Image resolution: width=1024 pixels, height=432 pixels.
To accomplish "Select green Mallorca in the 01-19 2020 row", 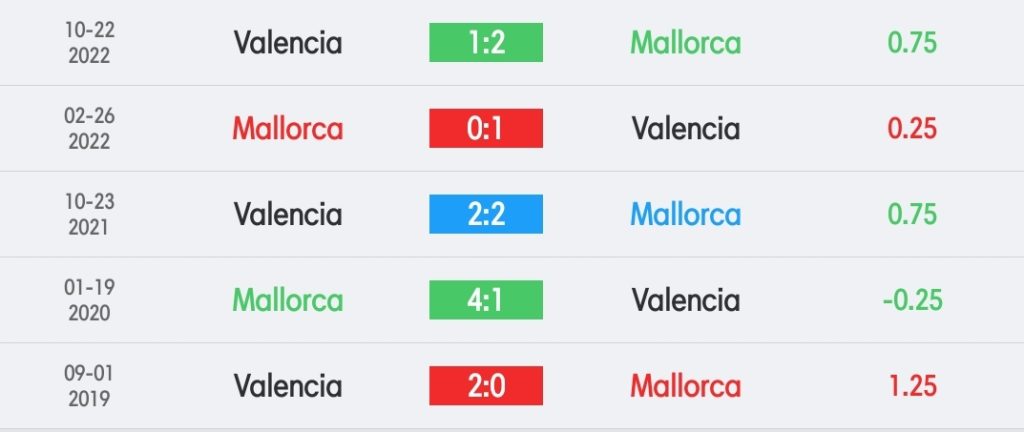I will coord(288,300).
